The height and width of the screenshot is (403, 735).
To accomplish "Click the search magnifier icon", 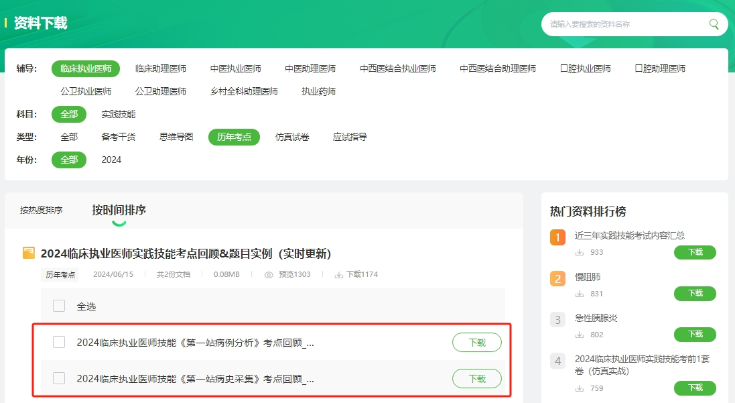I will (714, 24).
